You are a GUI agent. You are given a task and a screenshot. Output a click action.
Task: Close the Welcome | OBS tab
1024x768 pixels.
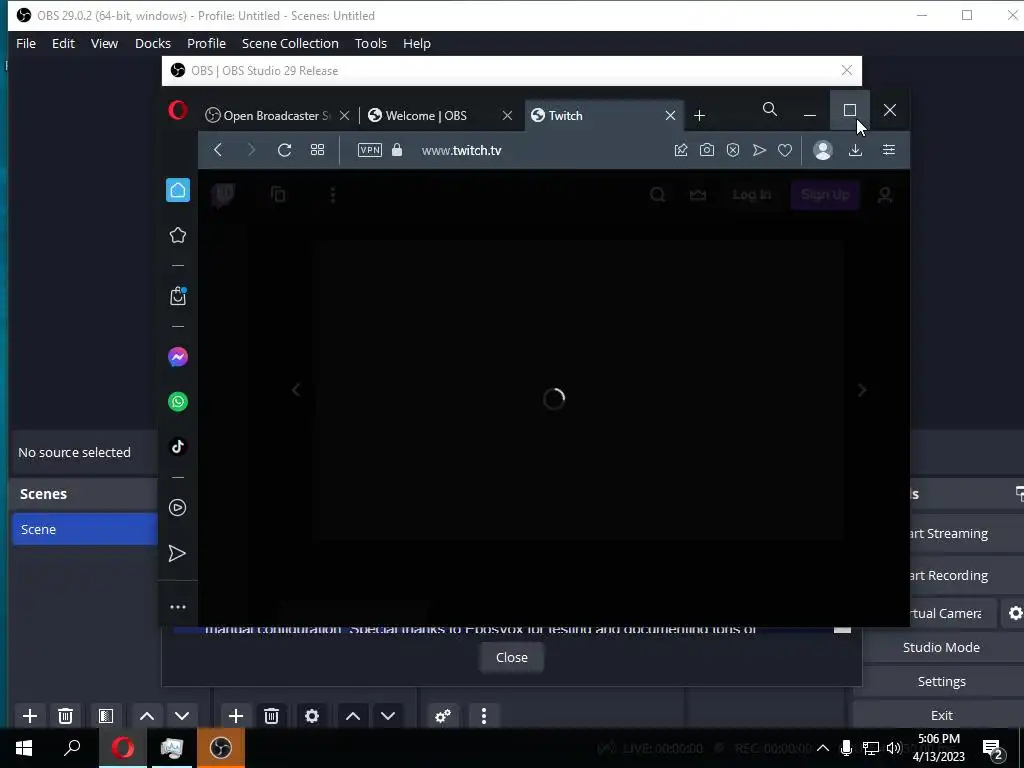point(507,116)
